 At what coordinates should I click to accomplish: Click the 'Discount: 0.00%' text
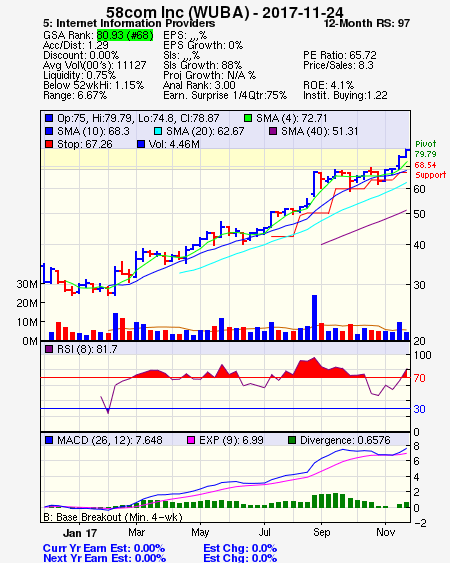click(81, 55)
